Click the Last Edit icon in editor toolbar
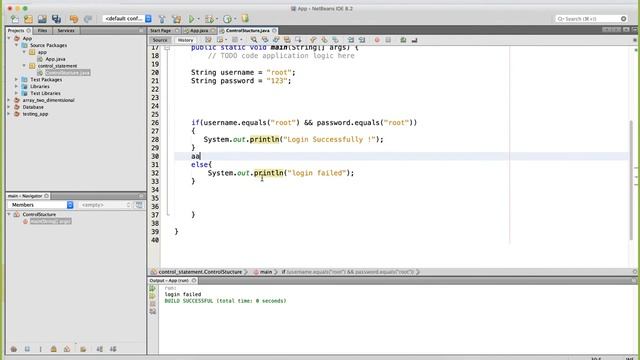640x360 pixels. pyautogui.click(x=208, y=40)
